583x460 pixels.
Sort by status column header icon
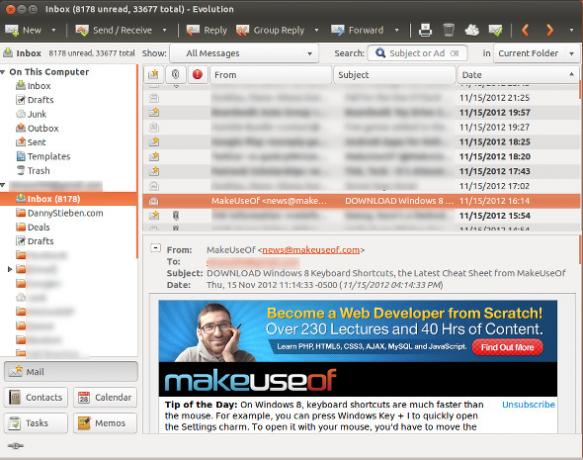click(153, 75)
